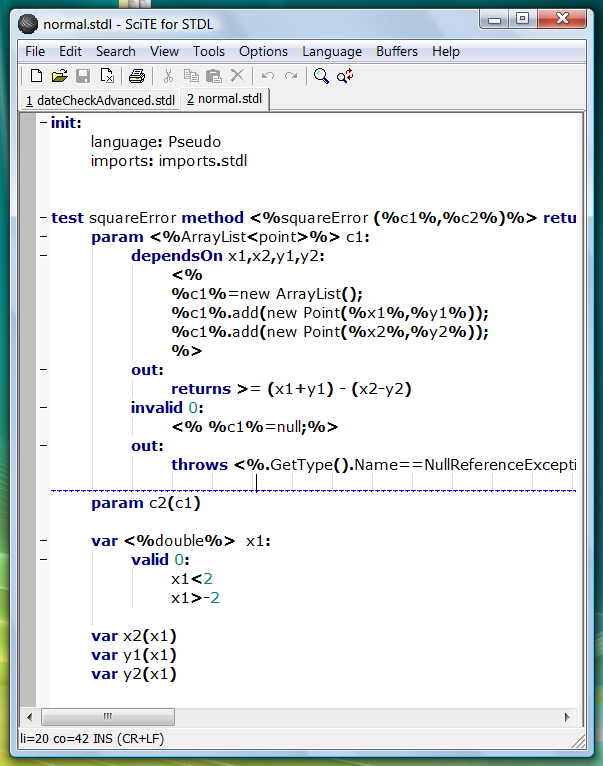The image size is (603, 766).
Task: Open the View menu
Action: click(x=164, y=51)
